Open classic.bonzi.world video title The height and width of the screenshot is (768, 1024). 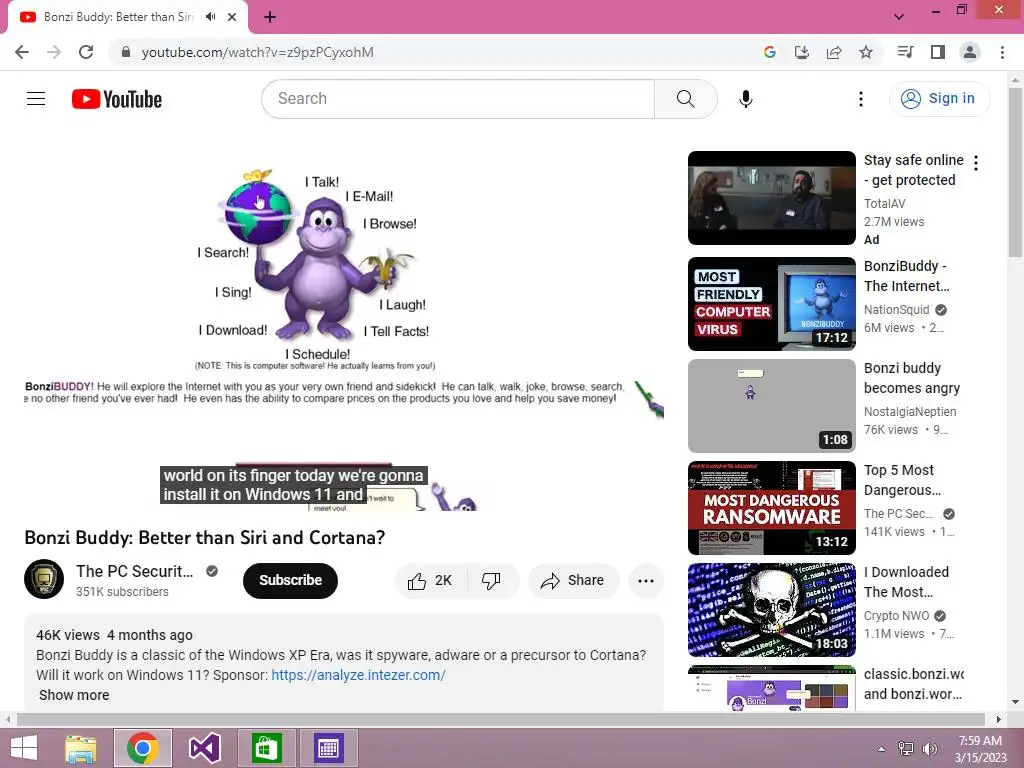point(914,684)
